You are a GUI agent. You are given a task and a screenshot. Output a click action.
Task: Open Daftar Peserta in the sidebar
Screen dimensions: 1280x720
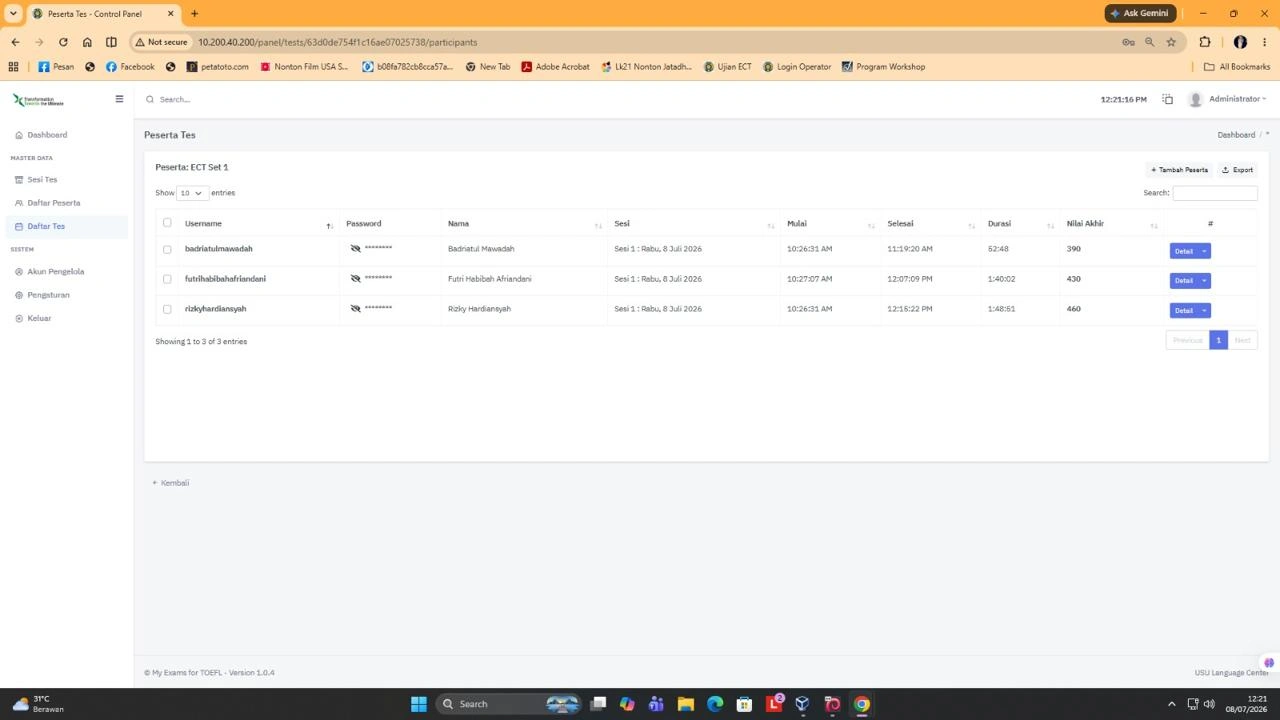point(53,203)
